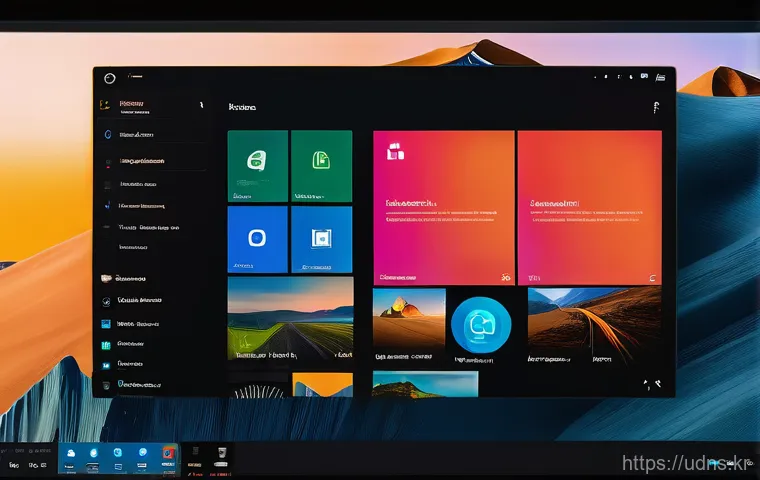Expand the chevron beside the top sidebar entry

coord(201,105)
